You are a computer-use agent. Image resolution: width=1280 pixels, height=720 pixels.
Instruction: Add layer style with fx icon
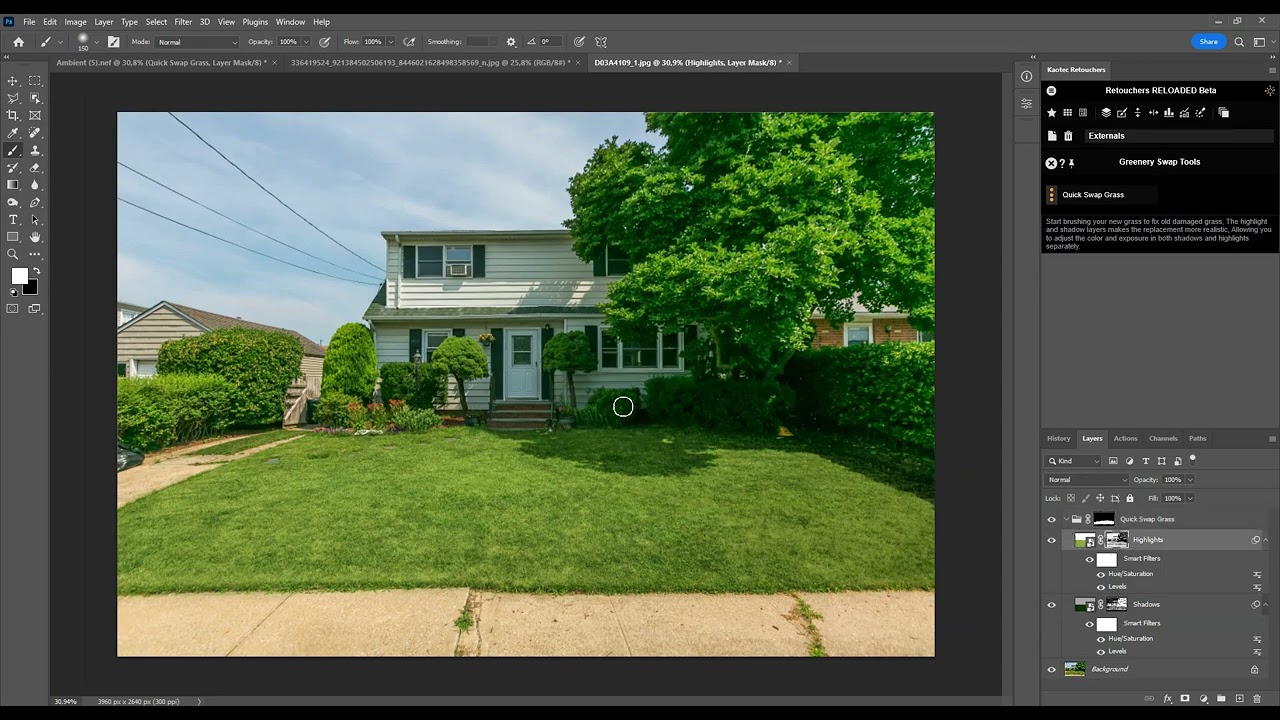click(x=1167, y=699)
